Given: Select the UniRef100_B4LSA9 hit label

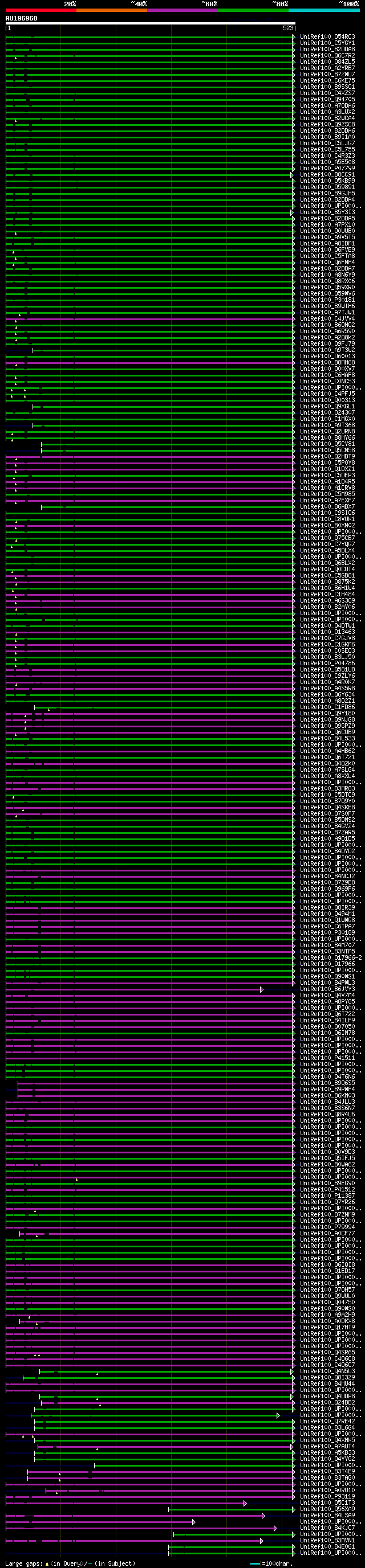Looking at the screenshot, I should click(x=327, y=1516).
